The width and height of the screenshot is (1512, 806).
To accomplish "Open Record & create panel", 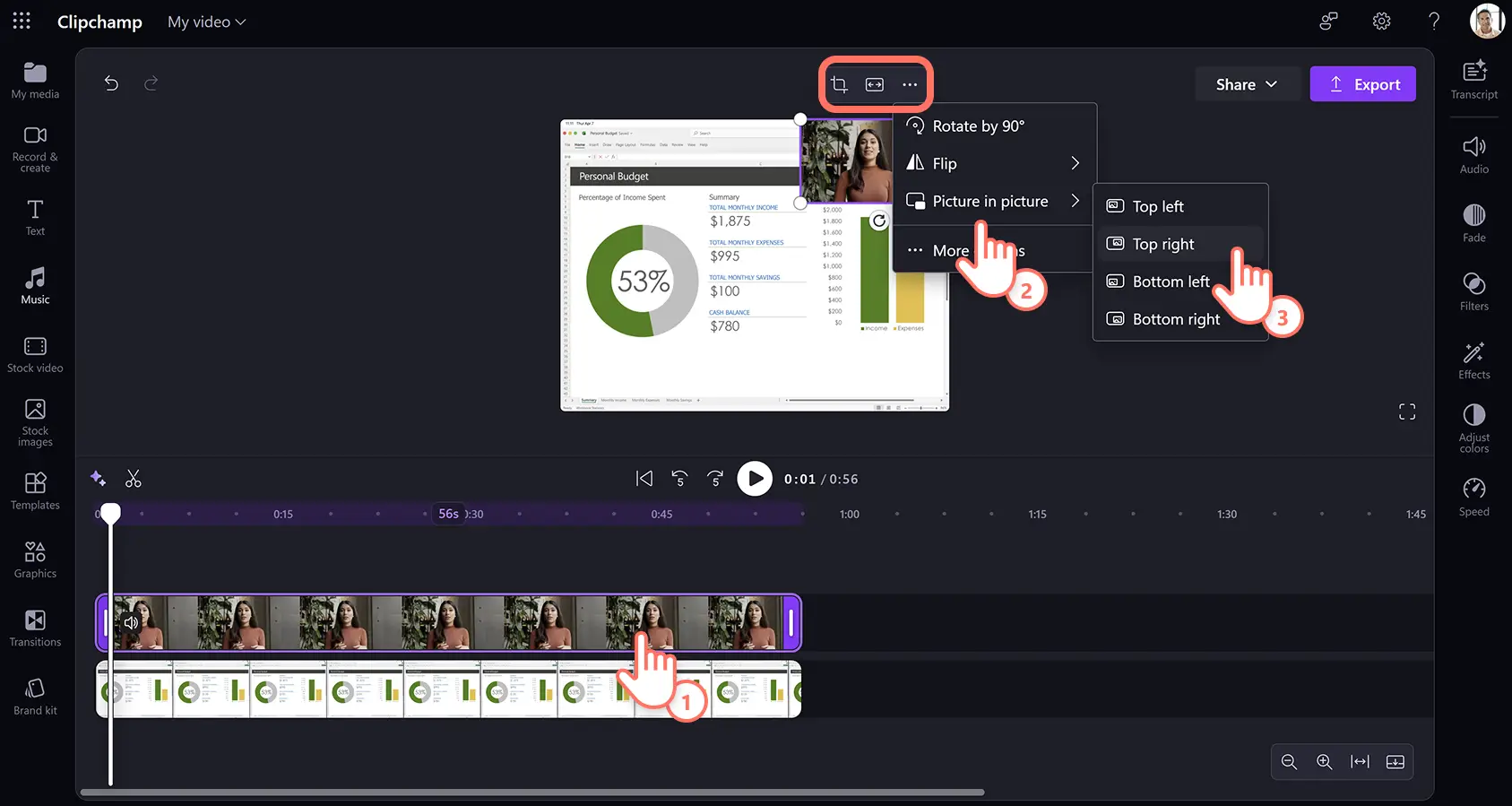I will 35,149.
